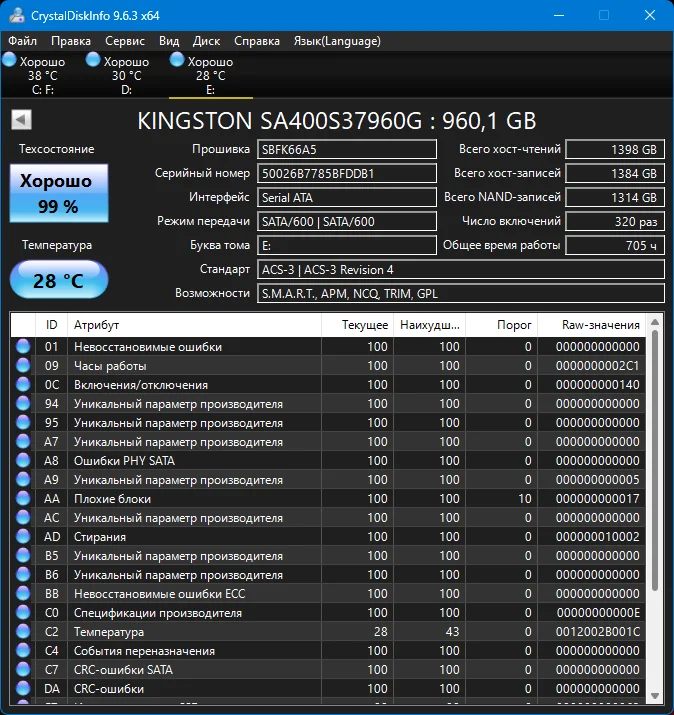Click the vertical scrollbar thumb of attribute list
Image resolution: width=674 pixels, height=715 pixels.
pos(655,461)
